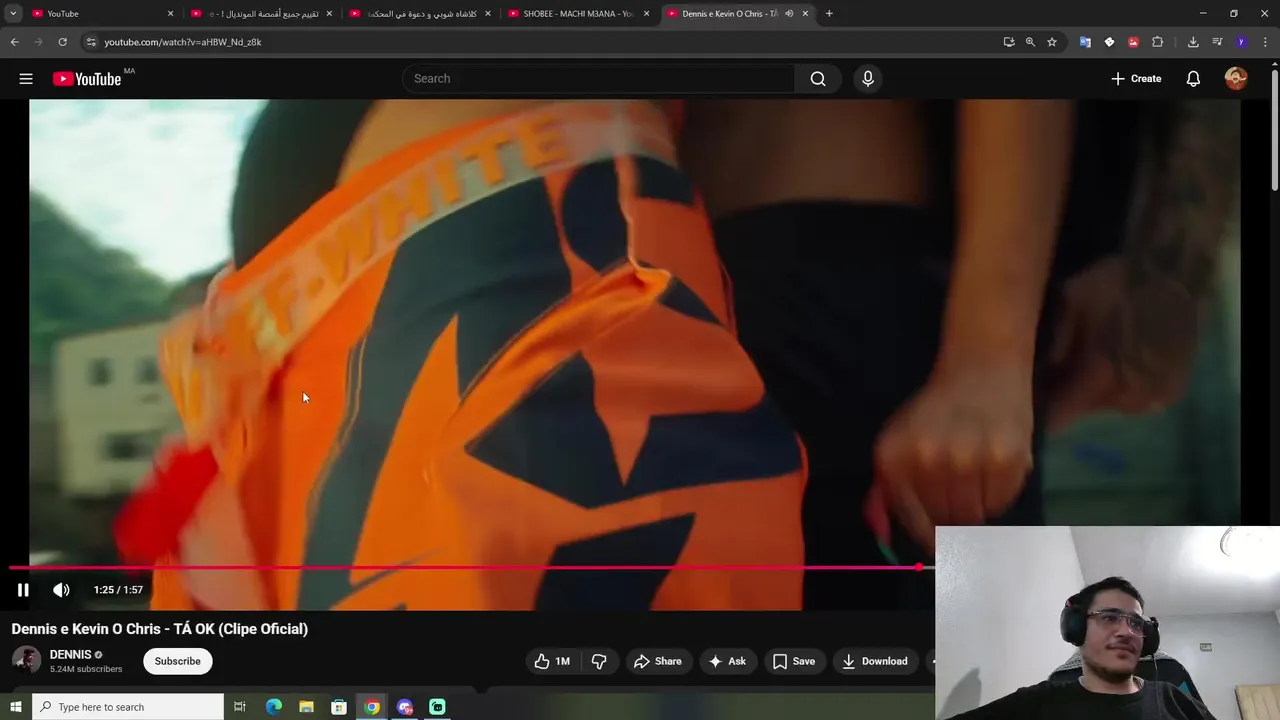Open the red image extension
Image resolution: width=1280 pixels, height=720 pixels.
(1133, 42)
